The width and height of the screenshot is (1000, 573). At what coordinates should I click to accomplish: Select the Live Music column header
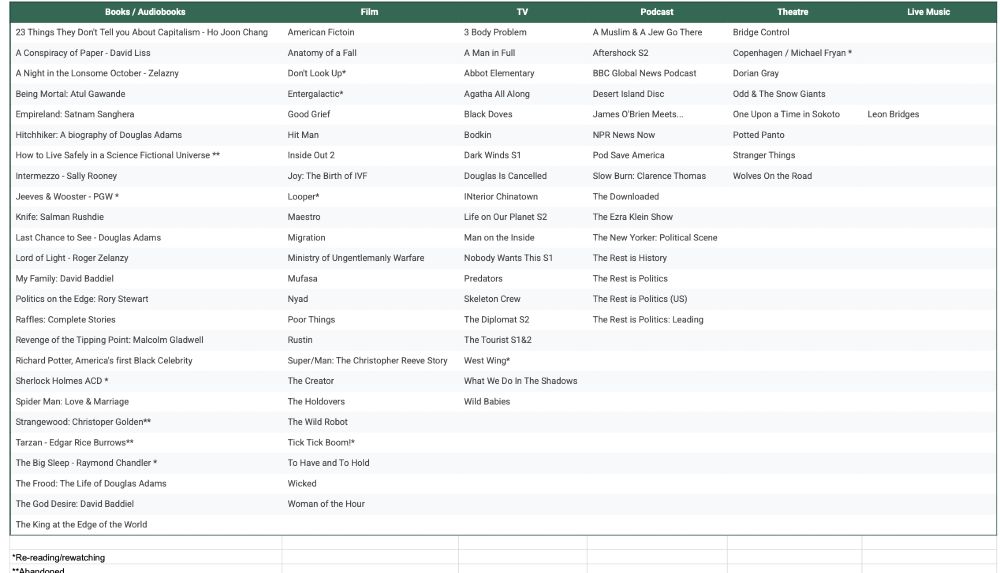[929, 11]
